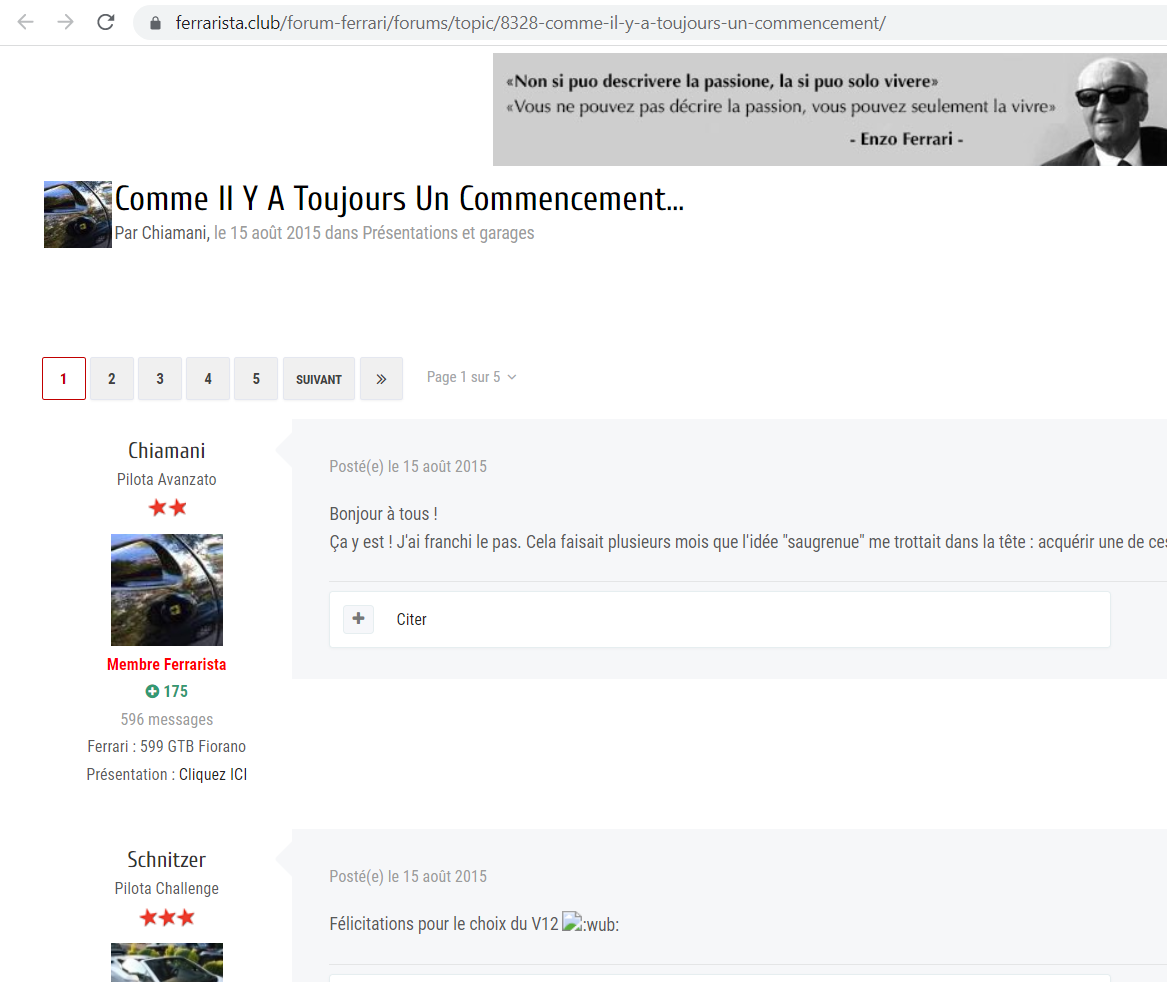Click the plus multi-quote icon beside Citer
Image resolution: width=1167 pixels, height=982 pixels.
(358, 619)
